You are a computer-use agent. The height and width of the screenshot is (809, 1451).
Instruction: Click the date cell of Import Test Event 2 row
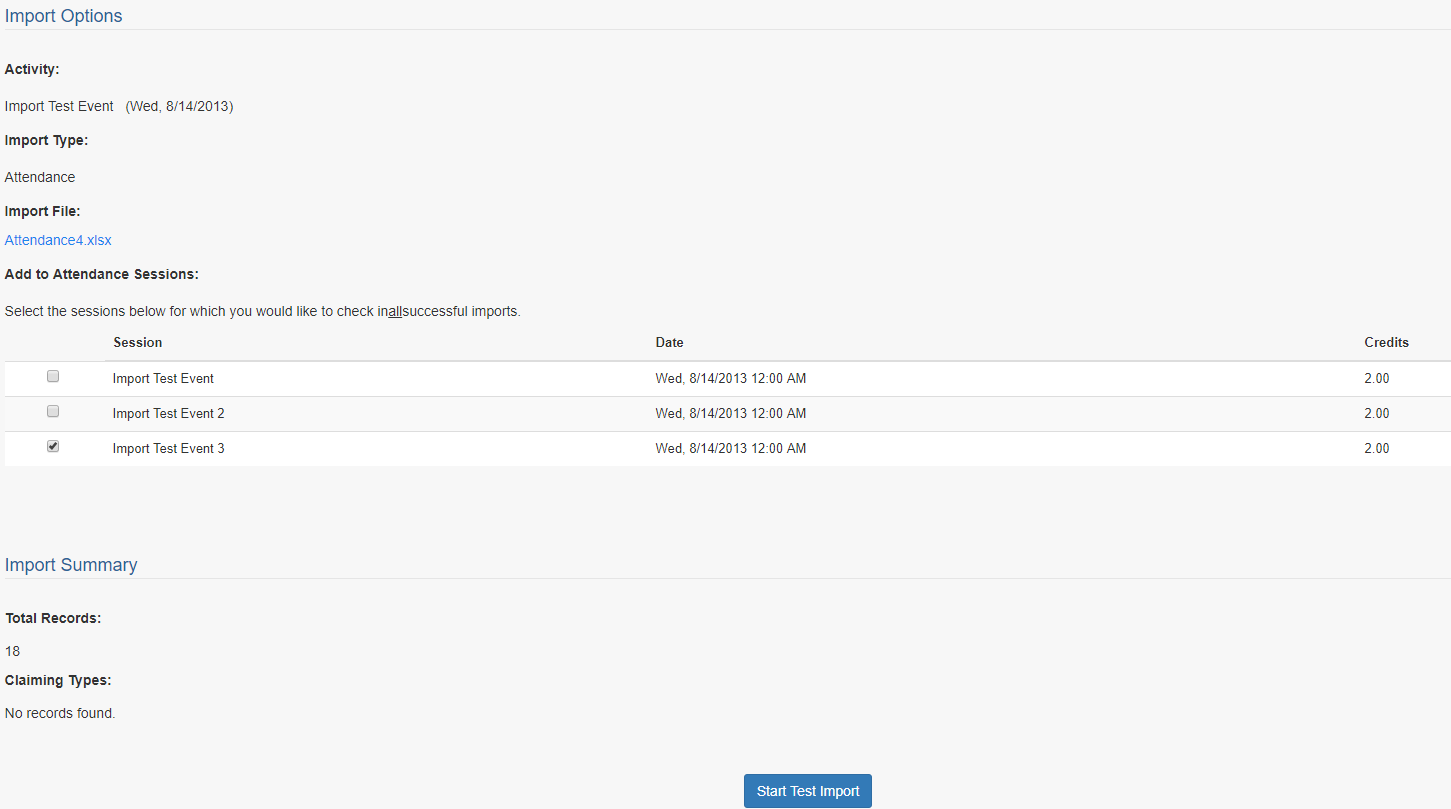[x=730, y=414]
